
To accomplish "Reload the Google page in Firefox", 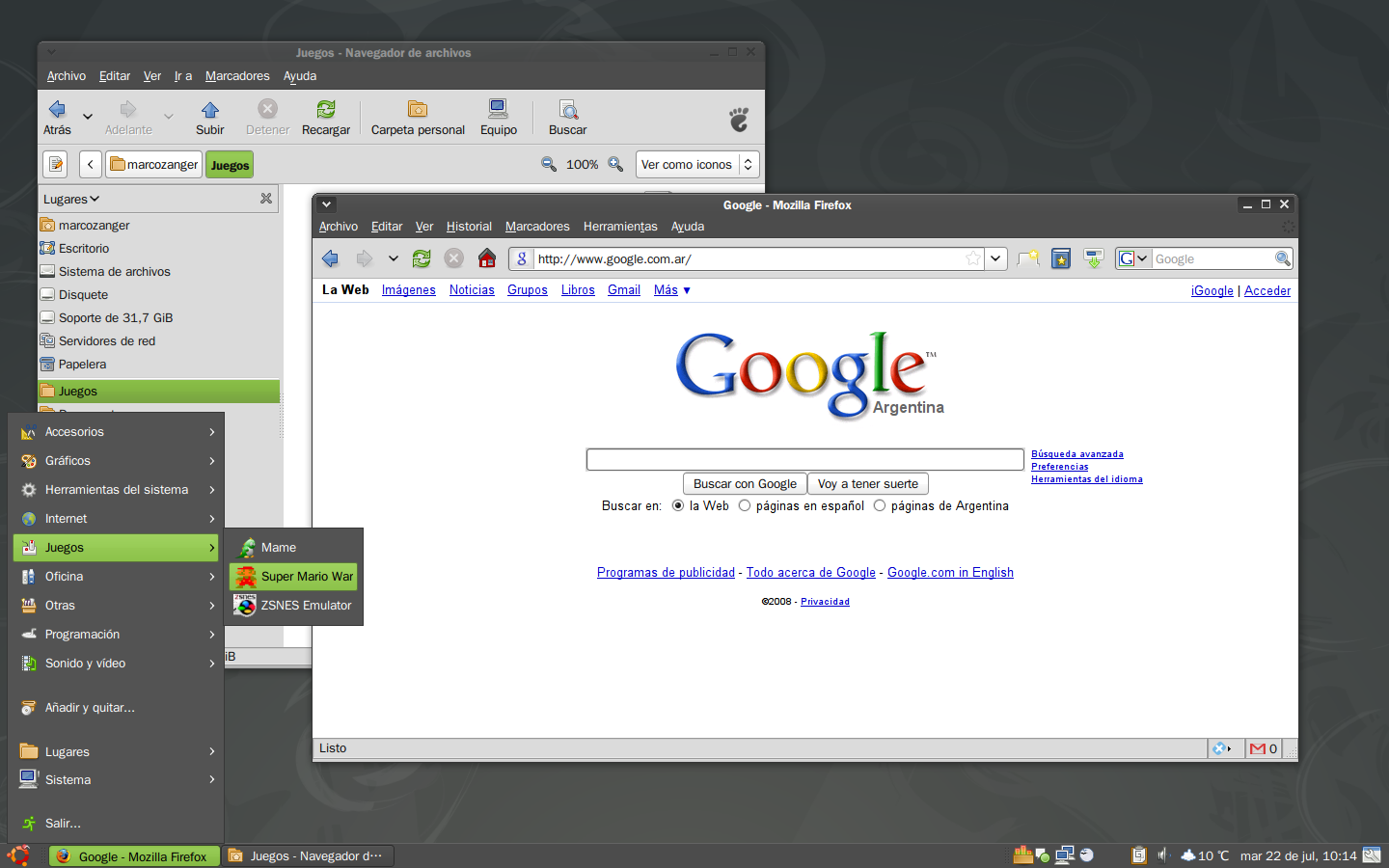I will [x=422, y=258].
